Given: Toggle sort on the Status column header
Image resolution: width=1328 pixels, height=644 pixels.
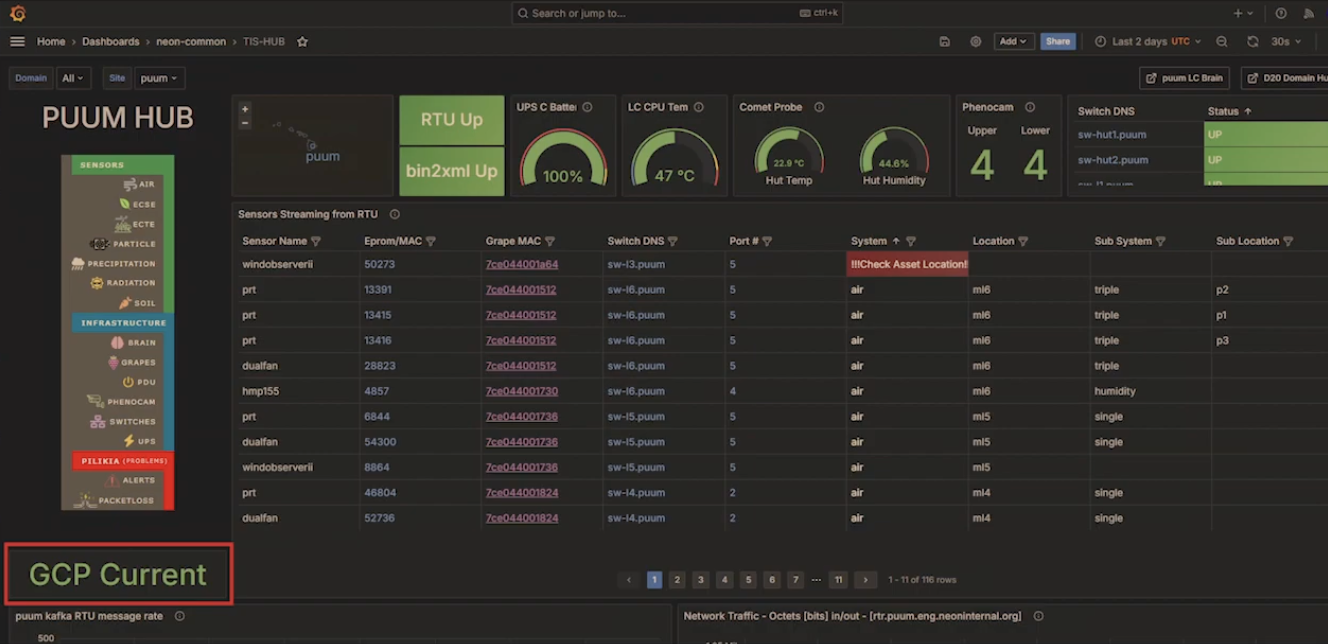Looking at the screenshot, I should tap(1229, 111).
